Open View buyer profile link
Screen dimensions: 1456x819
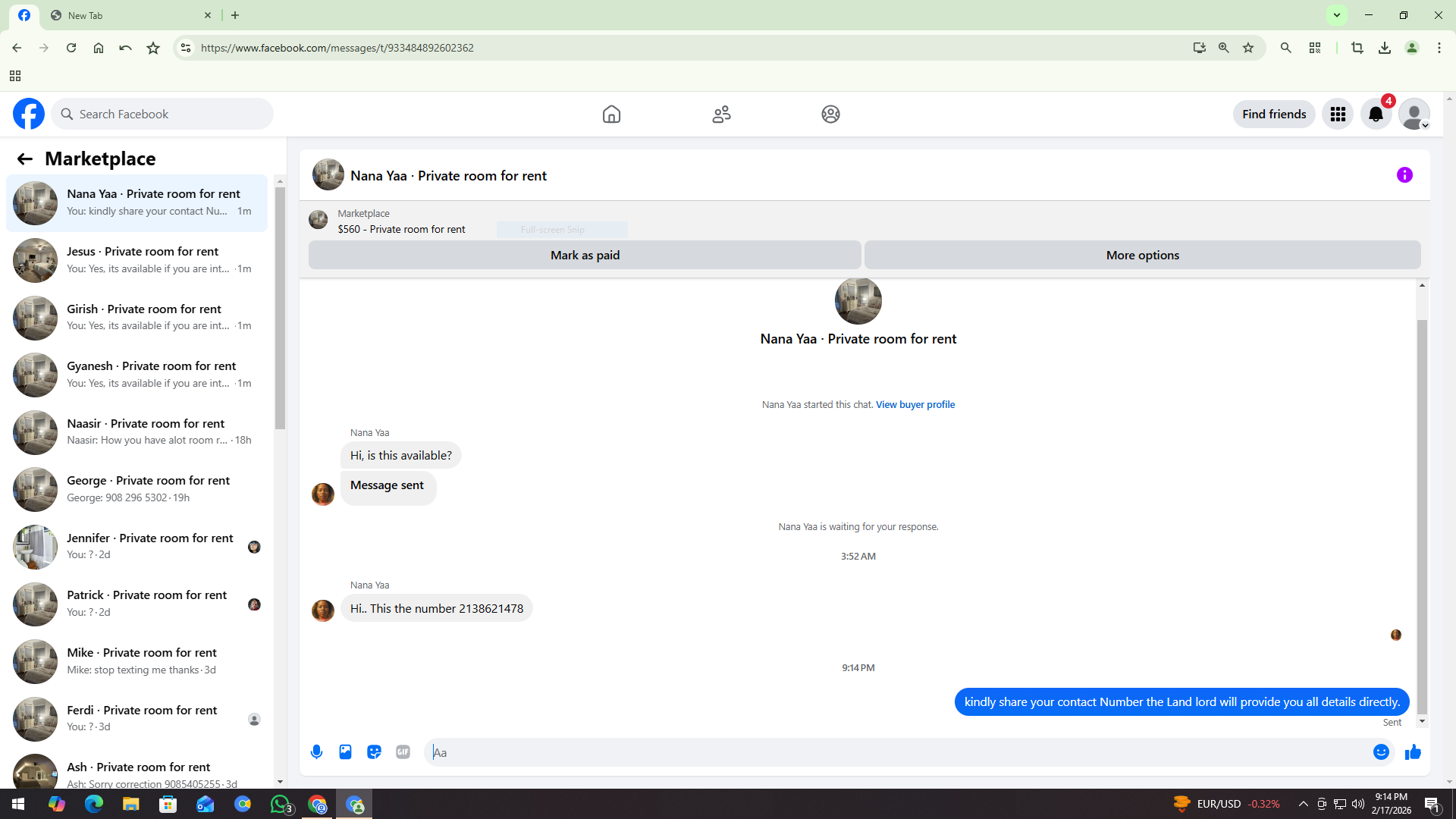(x=915, y=404)
